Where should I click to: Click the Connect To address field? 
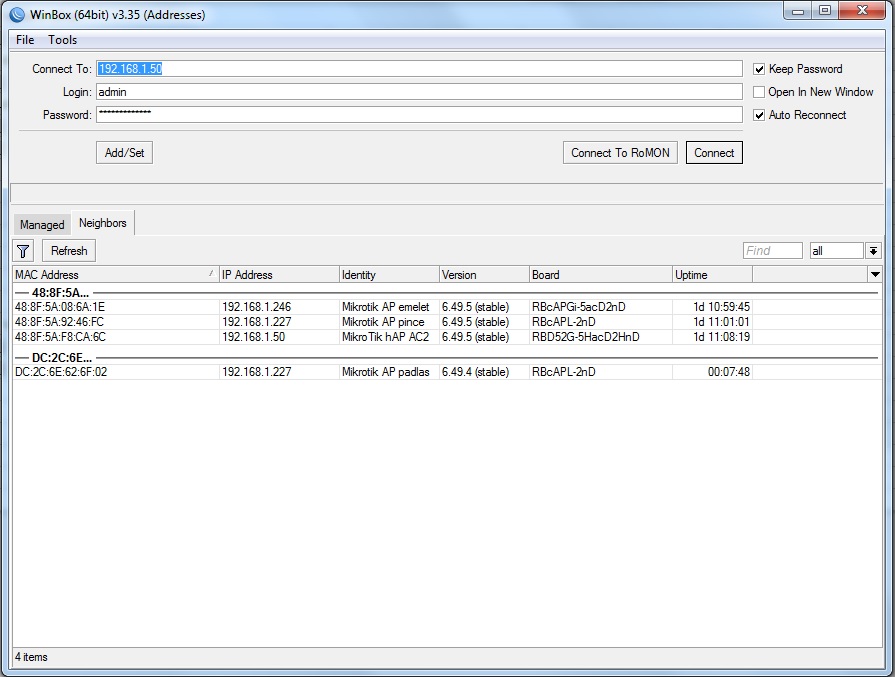(x=419, y=68)
